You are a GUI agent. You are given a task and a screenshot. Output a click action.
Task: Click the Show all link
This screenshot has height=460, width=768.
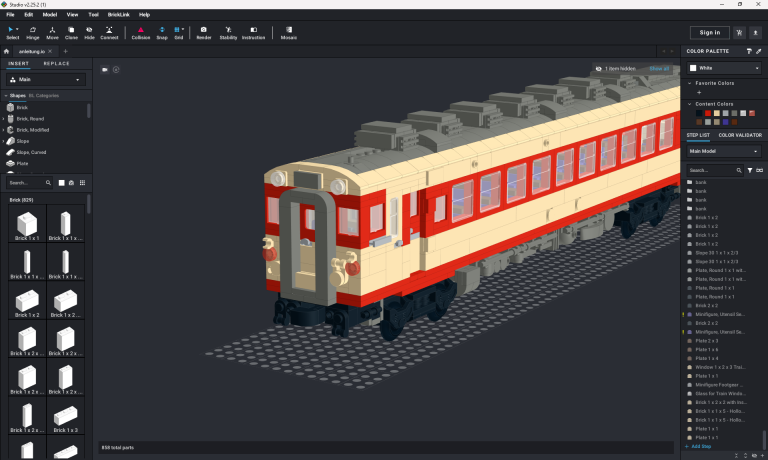(x=659, y=69)
